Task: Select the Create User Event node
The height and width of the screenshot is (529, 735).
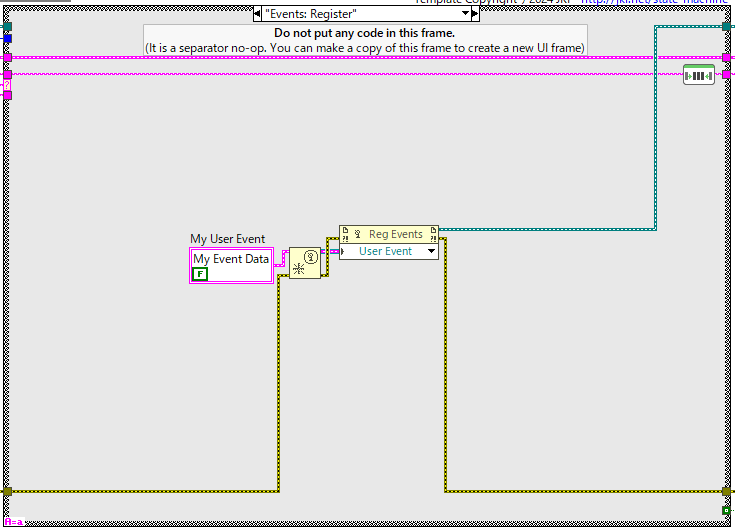Action: [305, 263]
